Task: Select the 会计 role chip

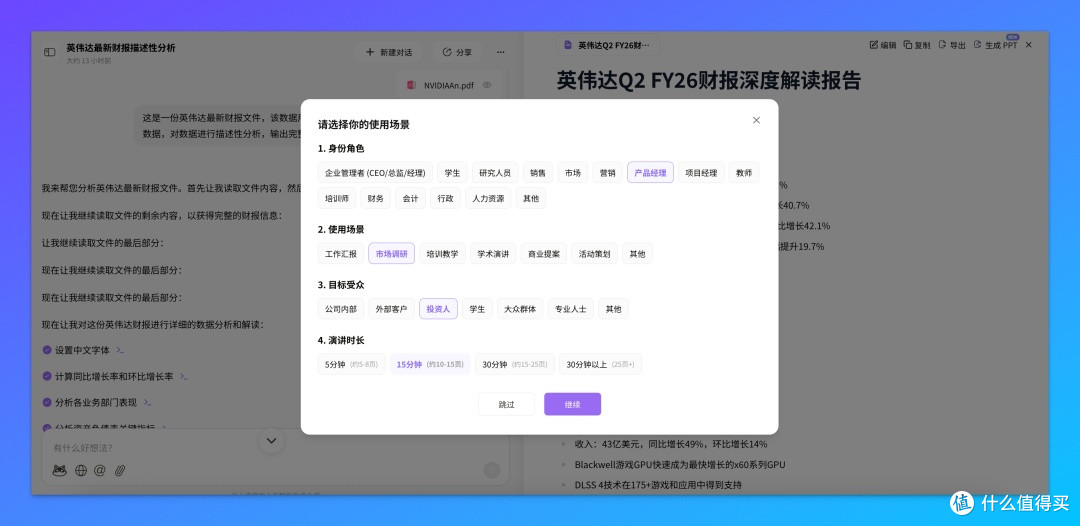Action: (x=411, y=198)
